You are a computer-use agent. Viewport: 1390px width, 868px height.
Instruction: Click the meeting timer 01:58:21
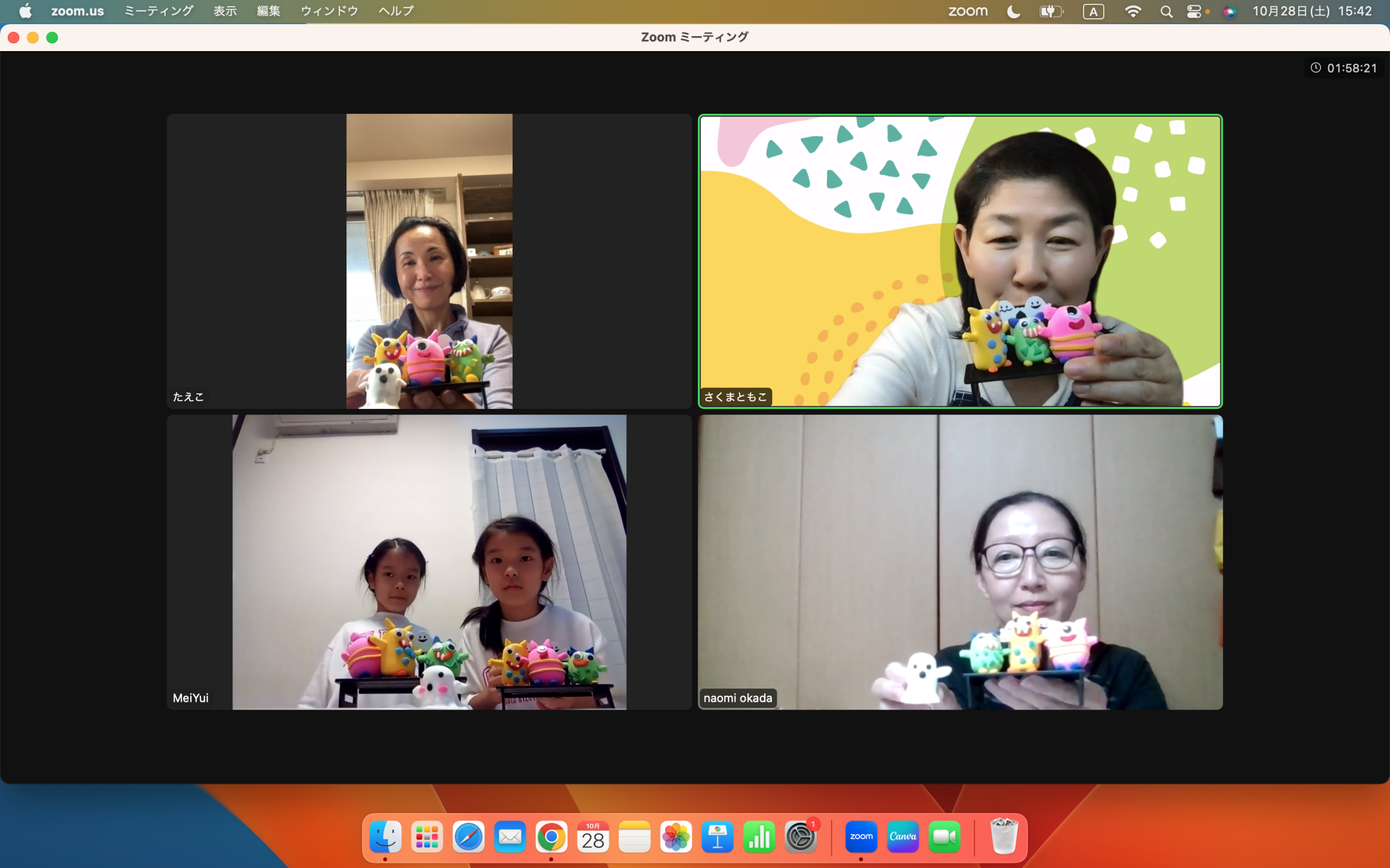[1344, 68]
